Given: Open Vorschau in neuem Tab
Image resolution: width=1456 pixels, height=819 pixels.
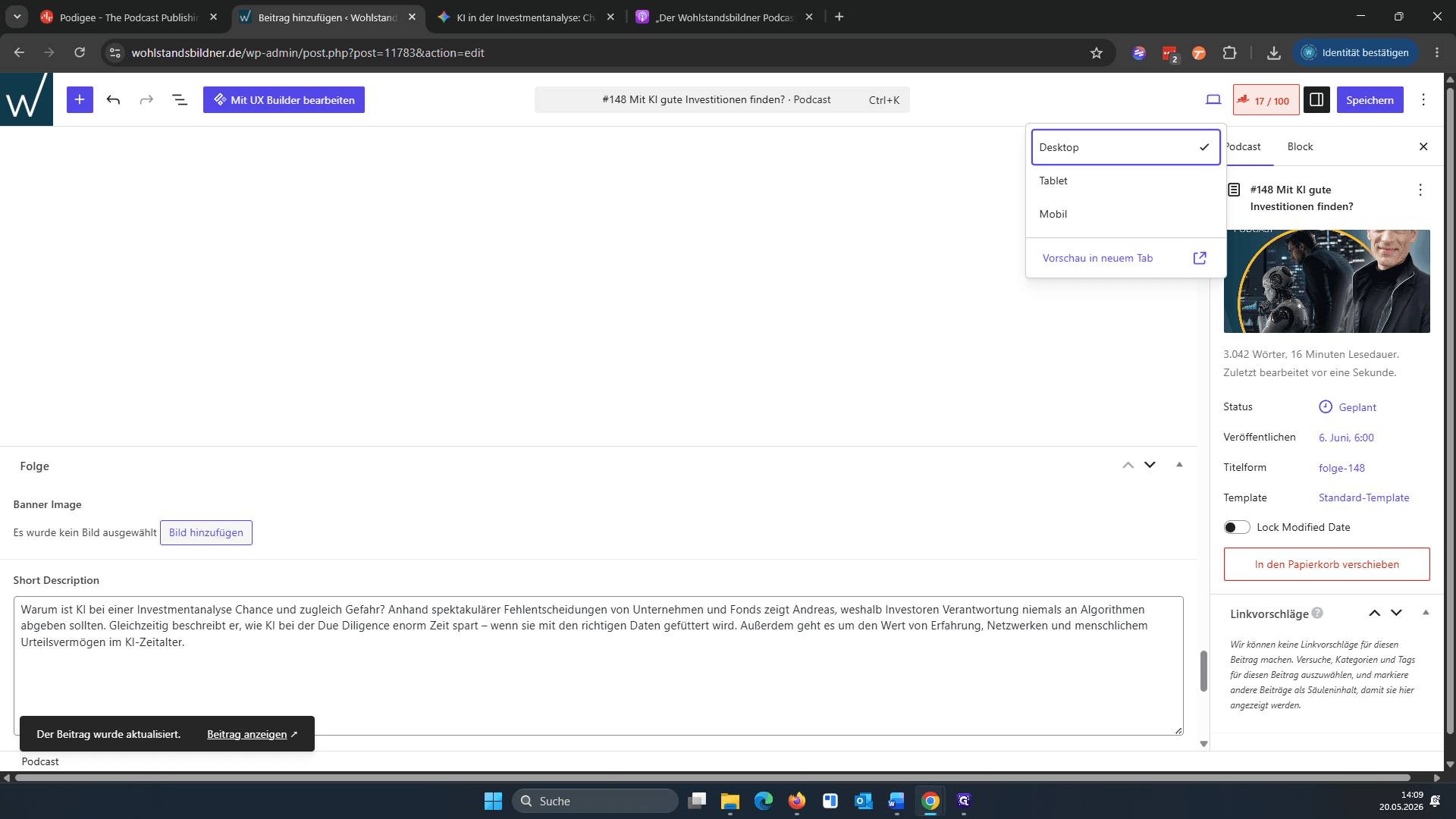Looking at the screenshot, I should click(1125, 258).
